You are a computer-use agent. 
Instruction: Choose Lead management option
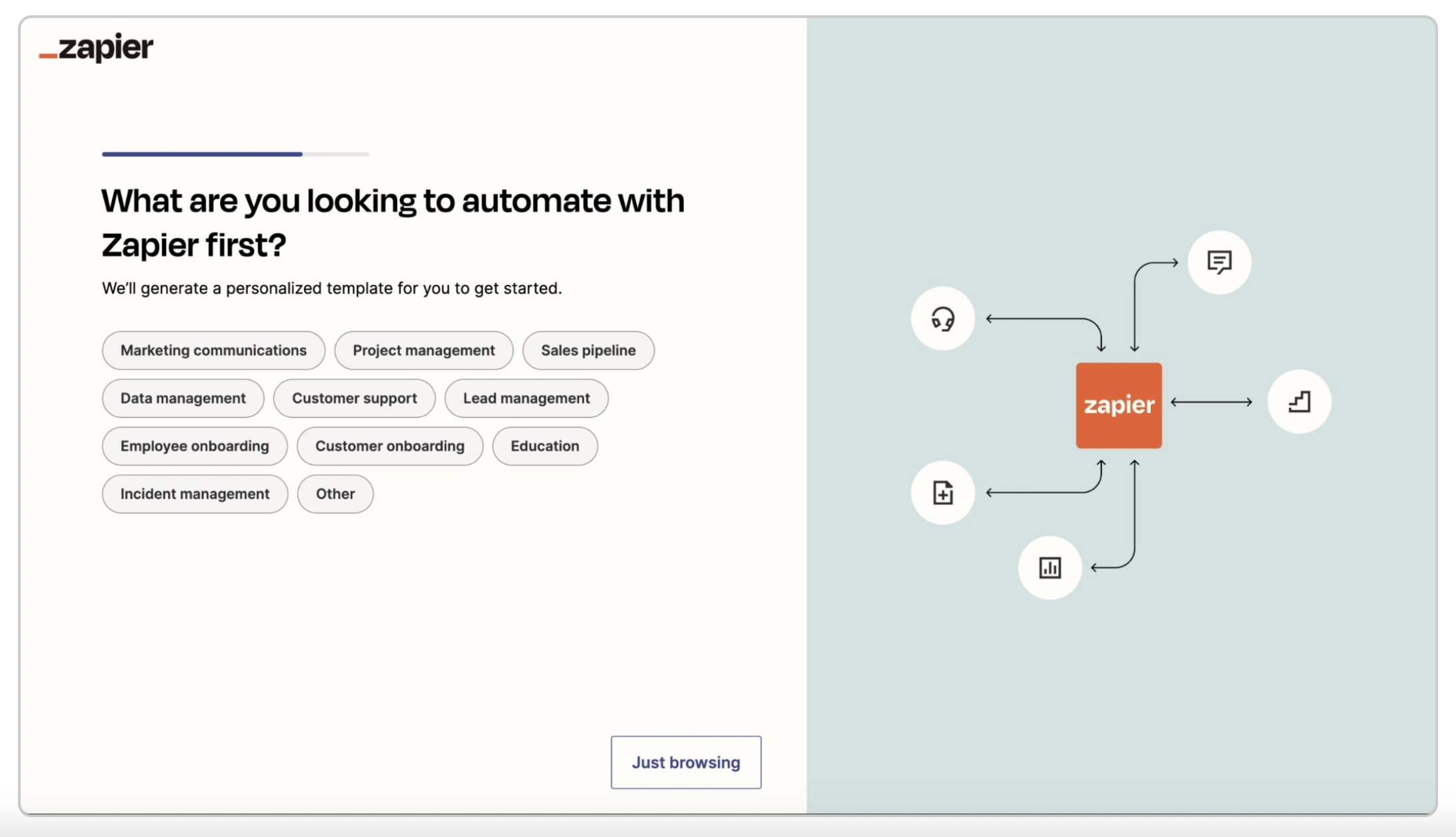[526, 399]
